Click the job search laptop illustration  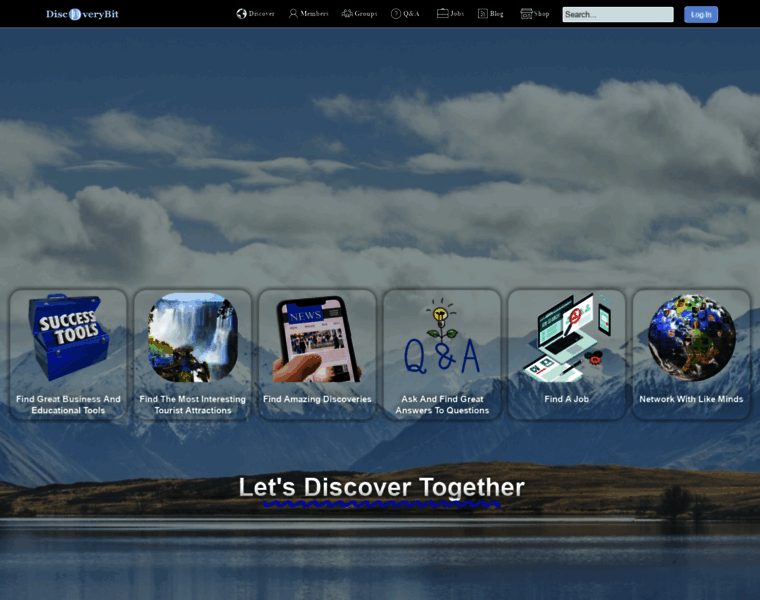coord(567,337)
